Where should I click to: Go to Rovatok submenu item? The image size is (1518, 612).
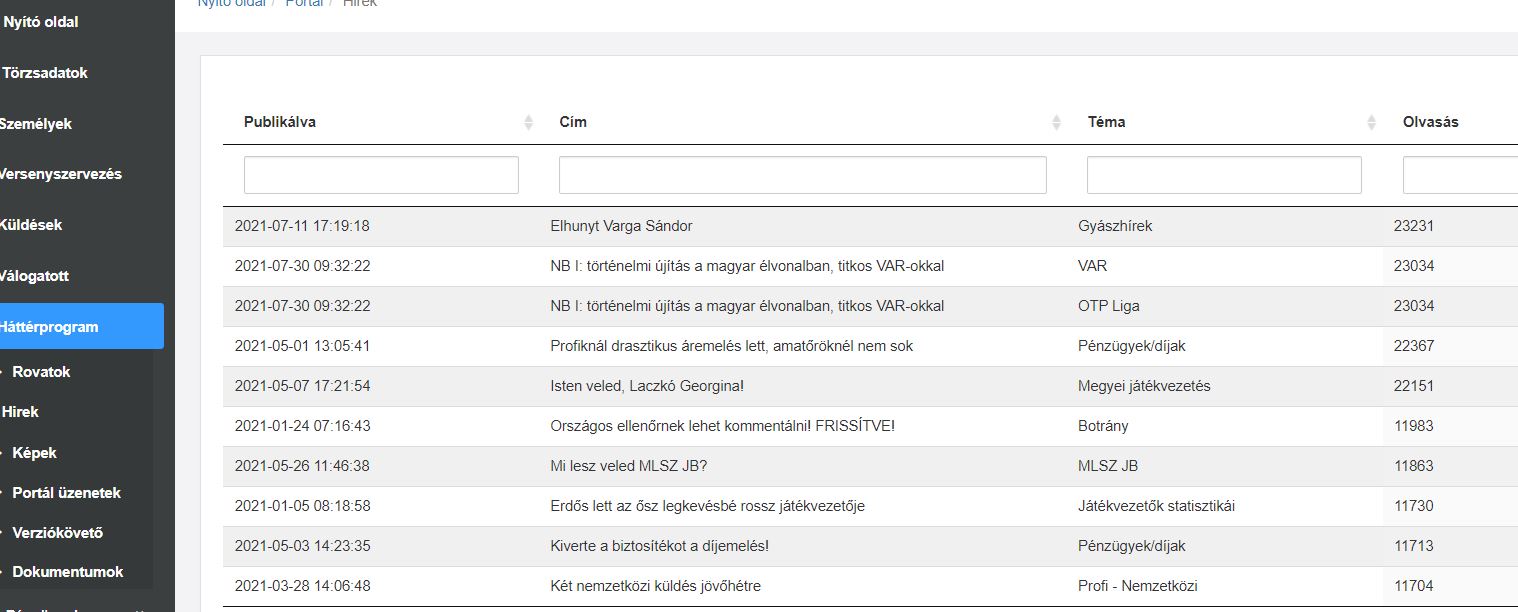41,372
